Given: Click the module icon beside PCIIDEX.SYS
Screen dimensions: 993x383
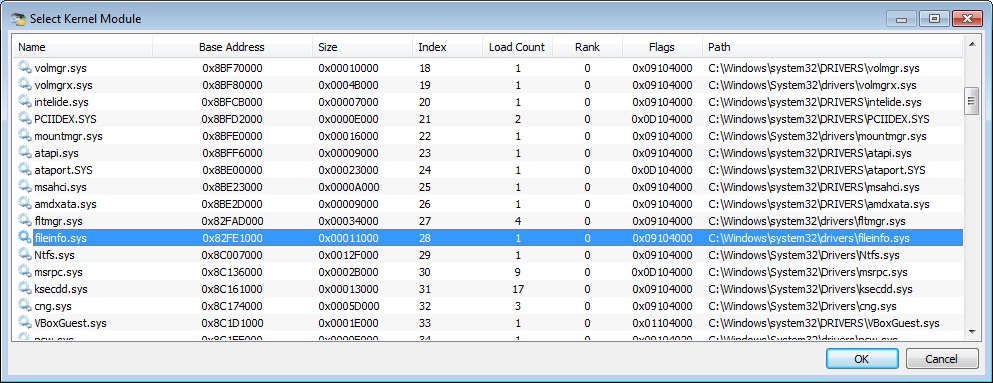Looking at the screenshot, I should [x=25, y=119].
